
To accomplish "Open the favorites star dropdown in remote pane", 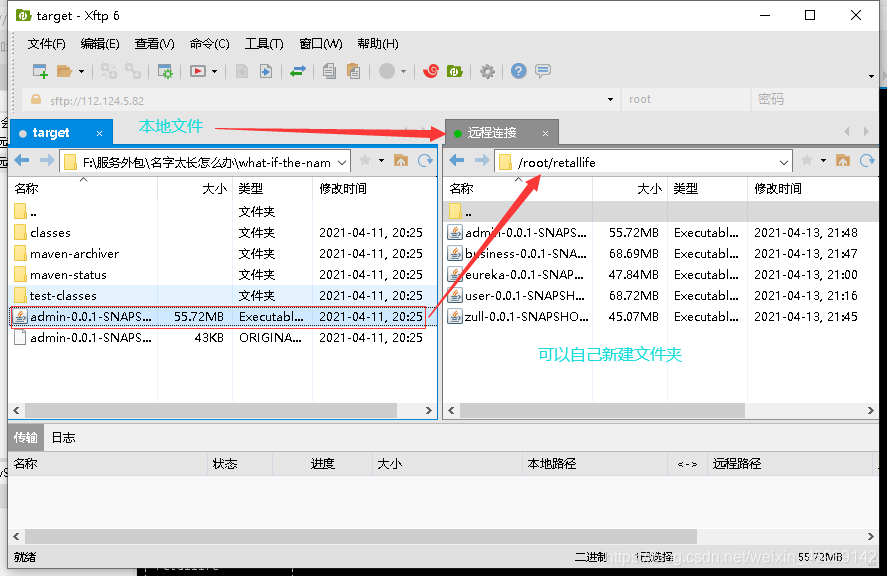I will tap(806, 160).
